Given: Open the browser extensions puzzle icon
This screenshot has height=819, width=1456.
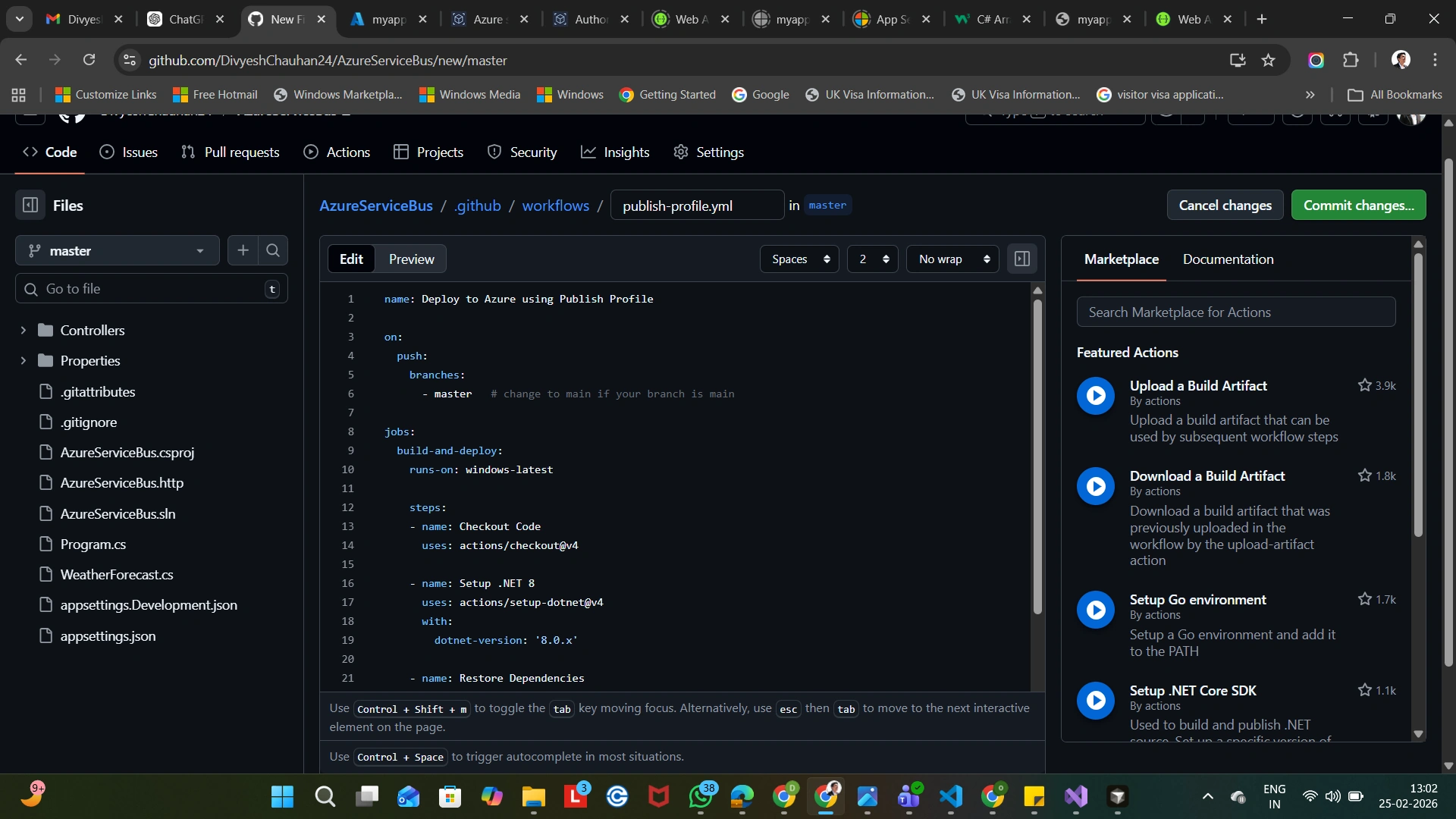Looking at the screenshot, I should [x=1351, y=60].
